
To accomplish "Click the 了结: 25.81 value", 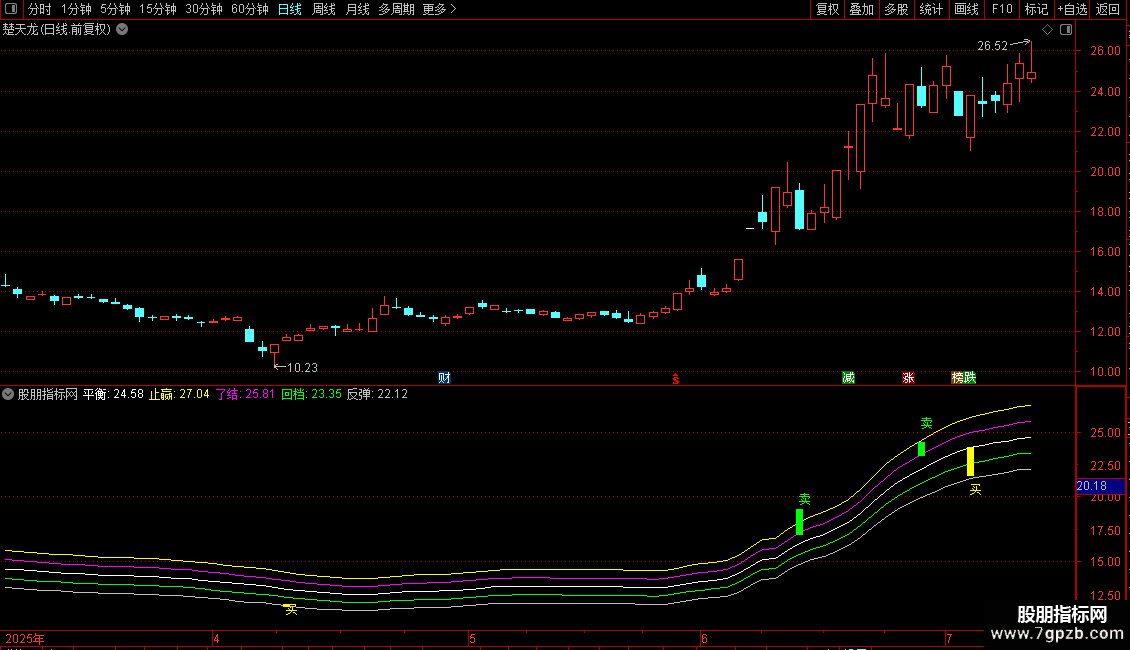I will tap(245, 394).
